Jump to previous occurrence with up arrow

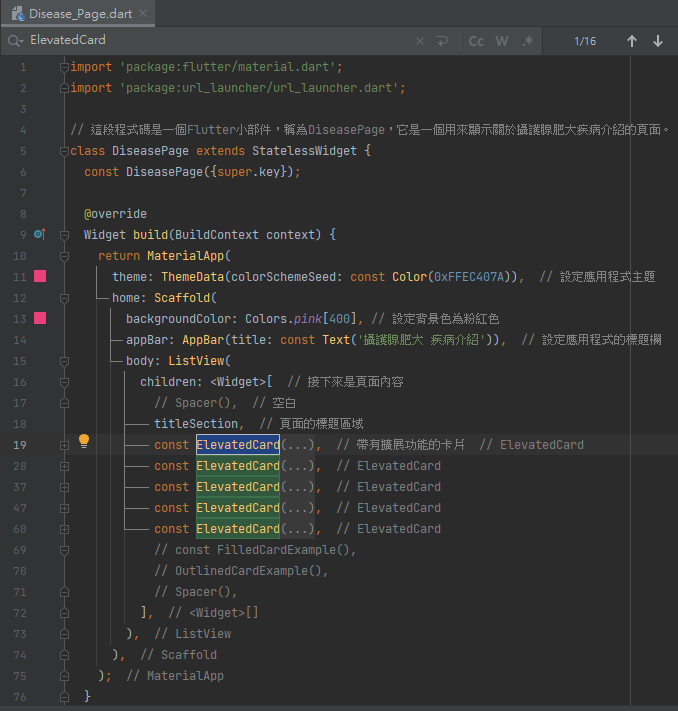[x=632, y=41]
